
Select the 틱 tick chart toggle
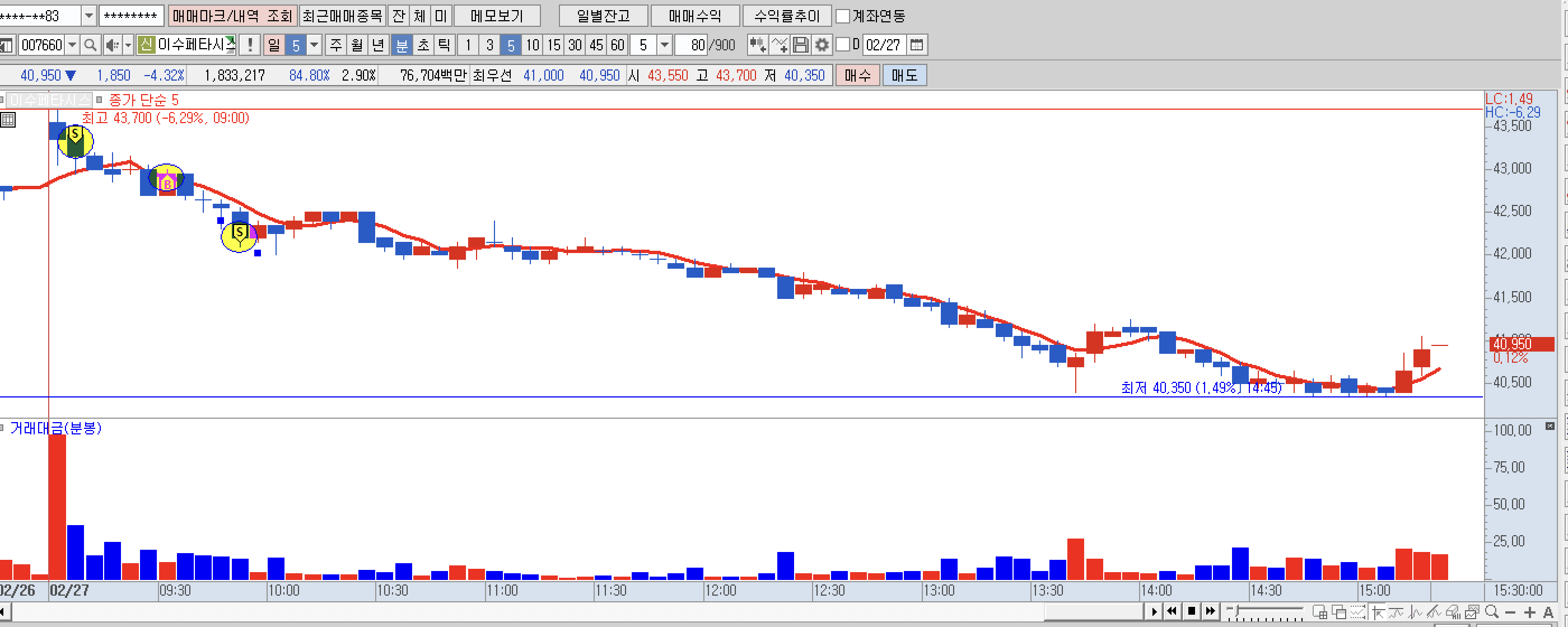coord(444,45)
